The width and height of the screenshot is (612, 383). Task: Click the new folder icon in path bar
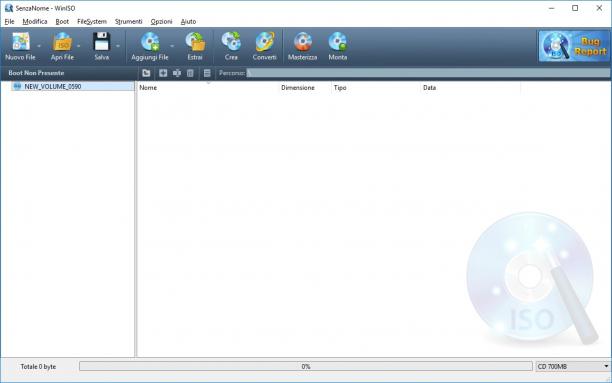click(146, 73)
